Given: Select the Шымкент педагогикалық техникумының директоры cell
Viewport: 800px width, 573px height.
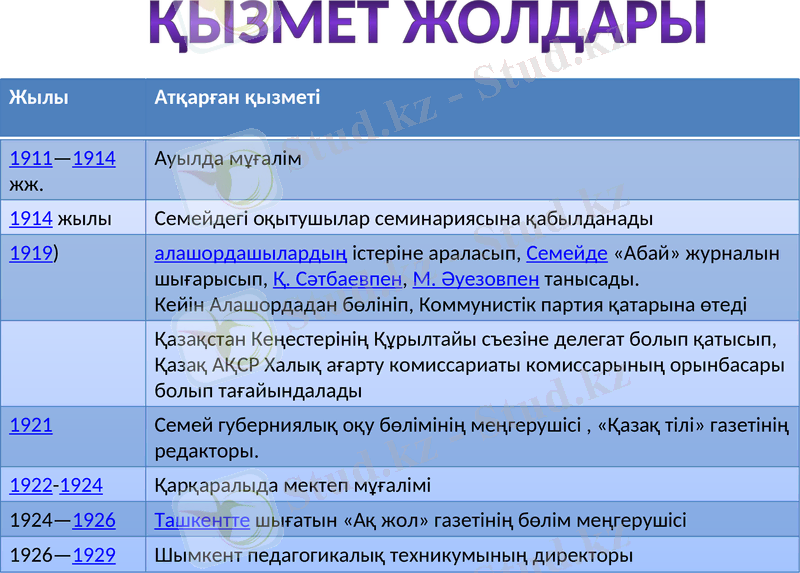Looking at the screenshot, I should [394, 555].
